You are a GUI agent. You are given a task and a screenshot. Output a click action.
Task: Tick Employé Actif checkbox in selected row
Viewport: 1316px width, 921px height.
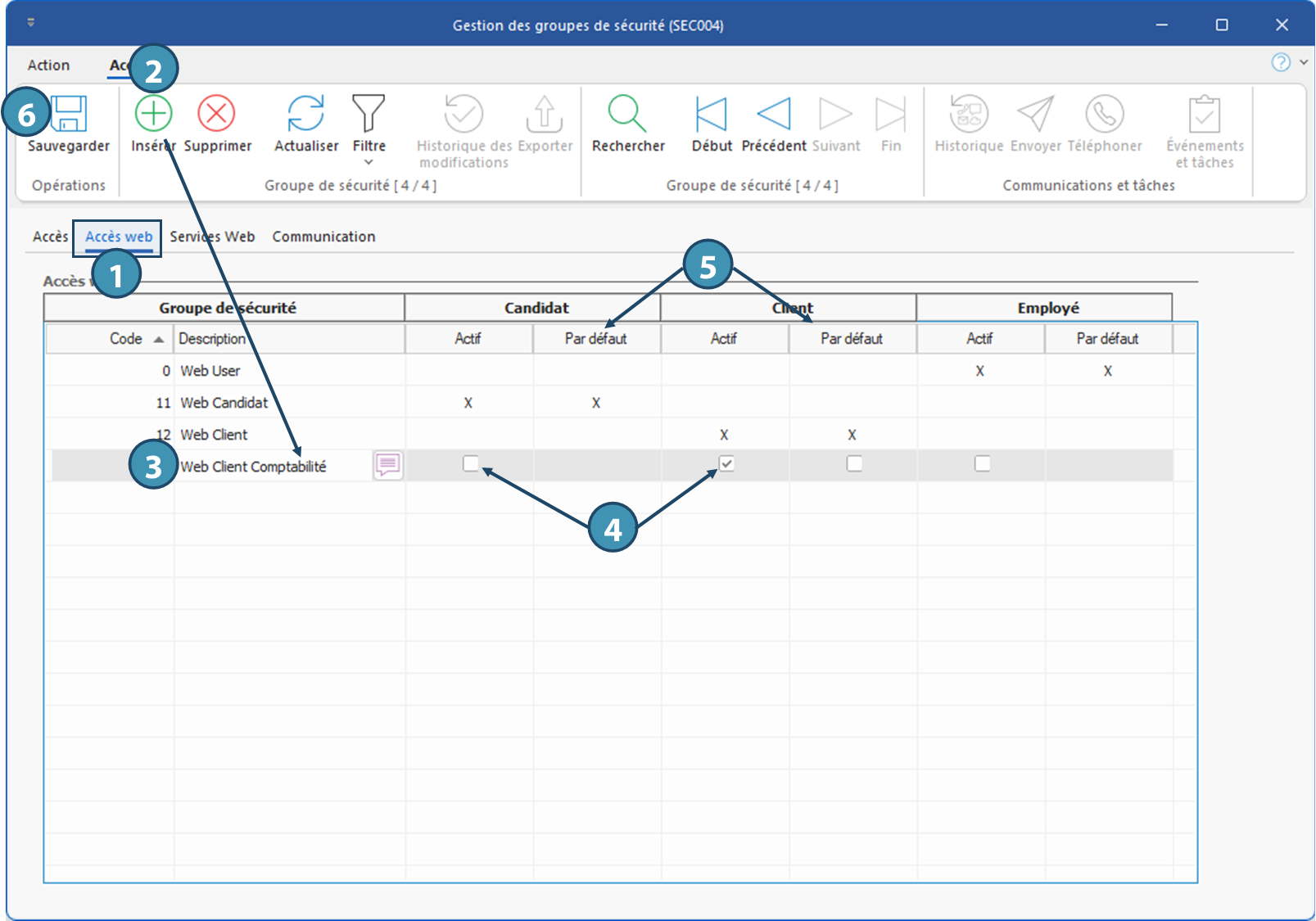[x=982, y=464]
